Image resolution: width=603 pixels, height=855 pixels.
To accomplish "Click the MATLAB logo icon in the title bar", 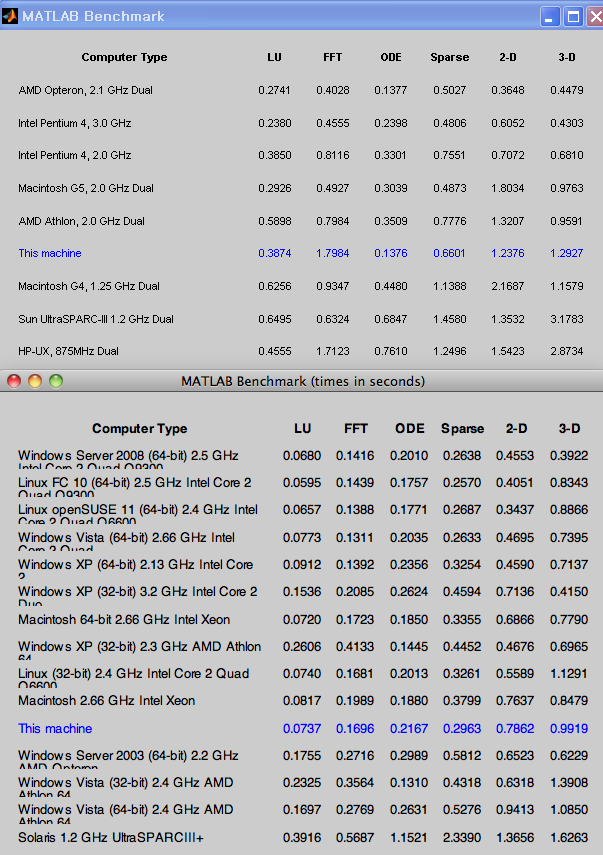I will click(10, 16).
